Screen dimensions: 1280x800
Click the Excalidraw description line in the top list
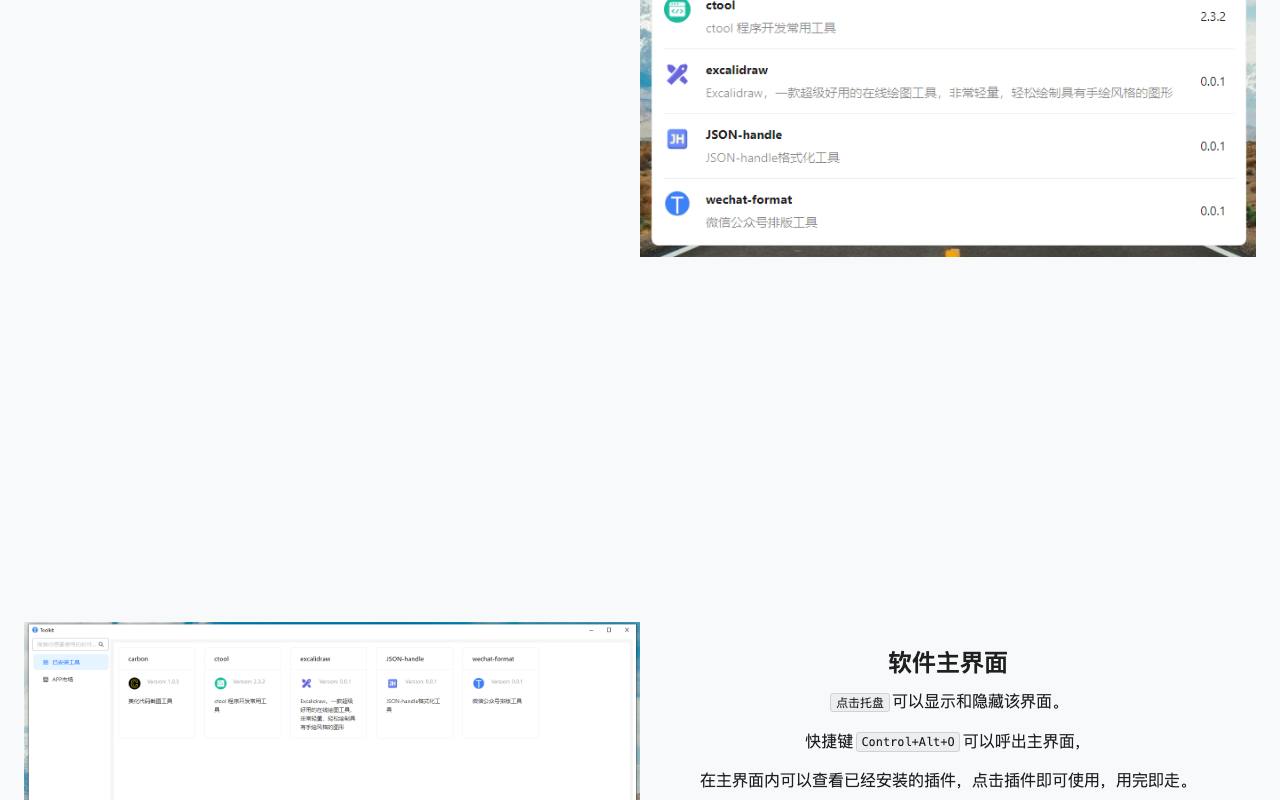939,93
